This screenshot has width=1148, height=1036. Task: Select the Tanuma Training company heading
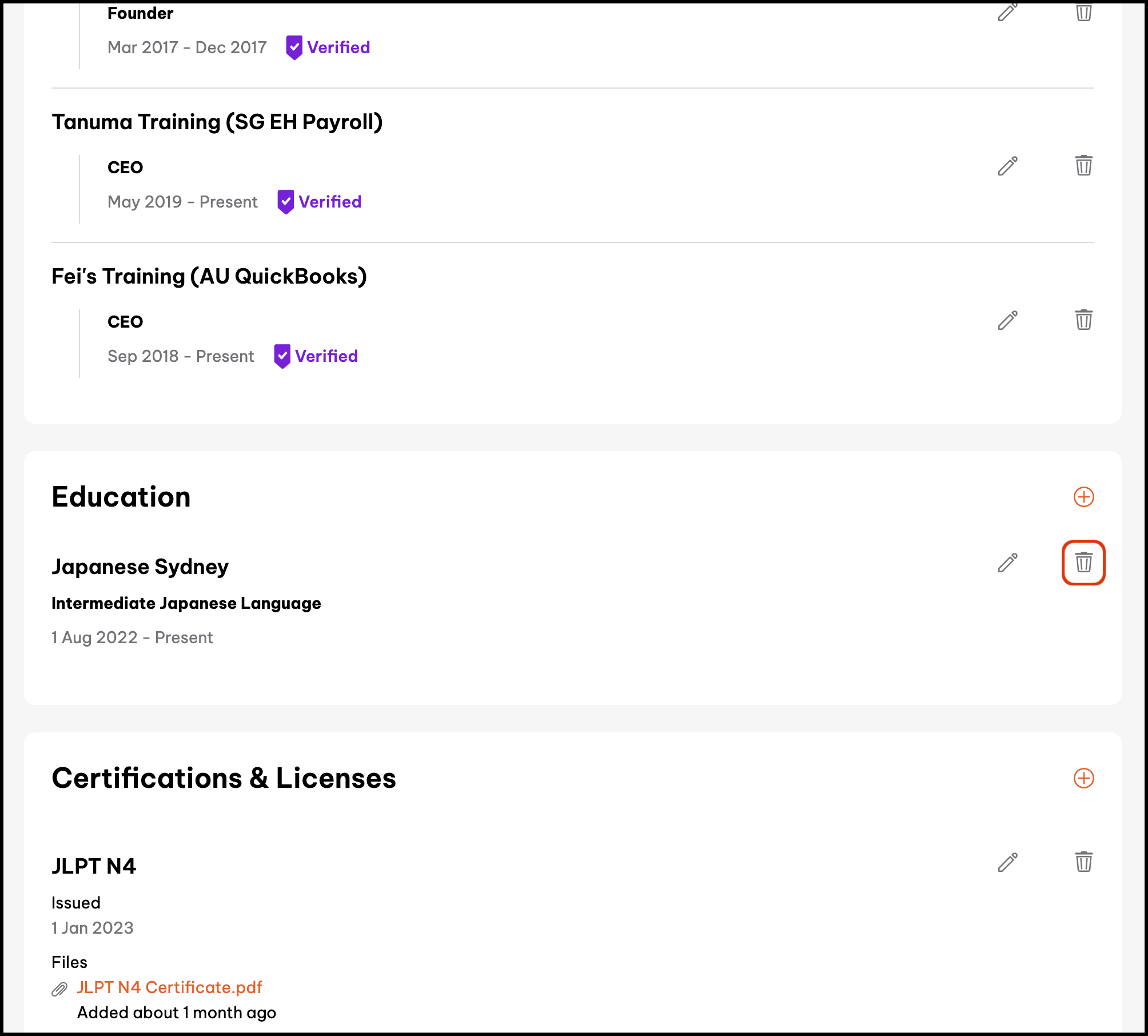(x=217, y=122)
